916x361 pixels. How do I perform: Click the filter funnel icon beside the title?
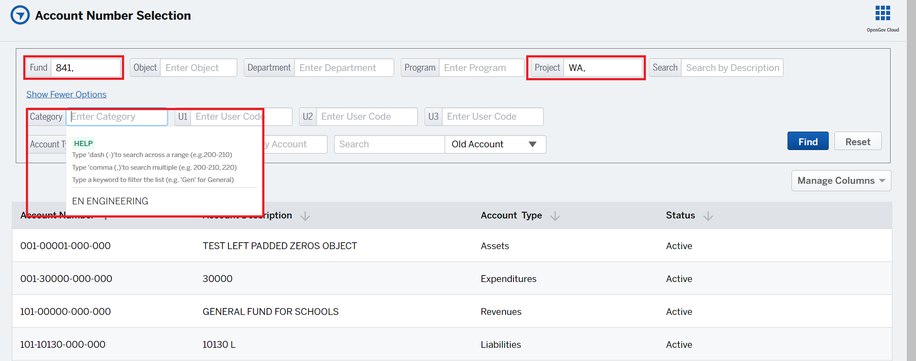click(20, 16)
